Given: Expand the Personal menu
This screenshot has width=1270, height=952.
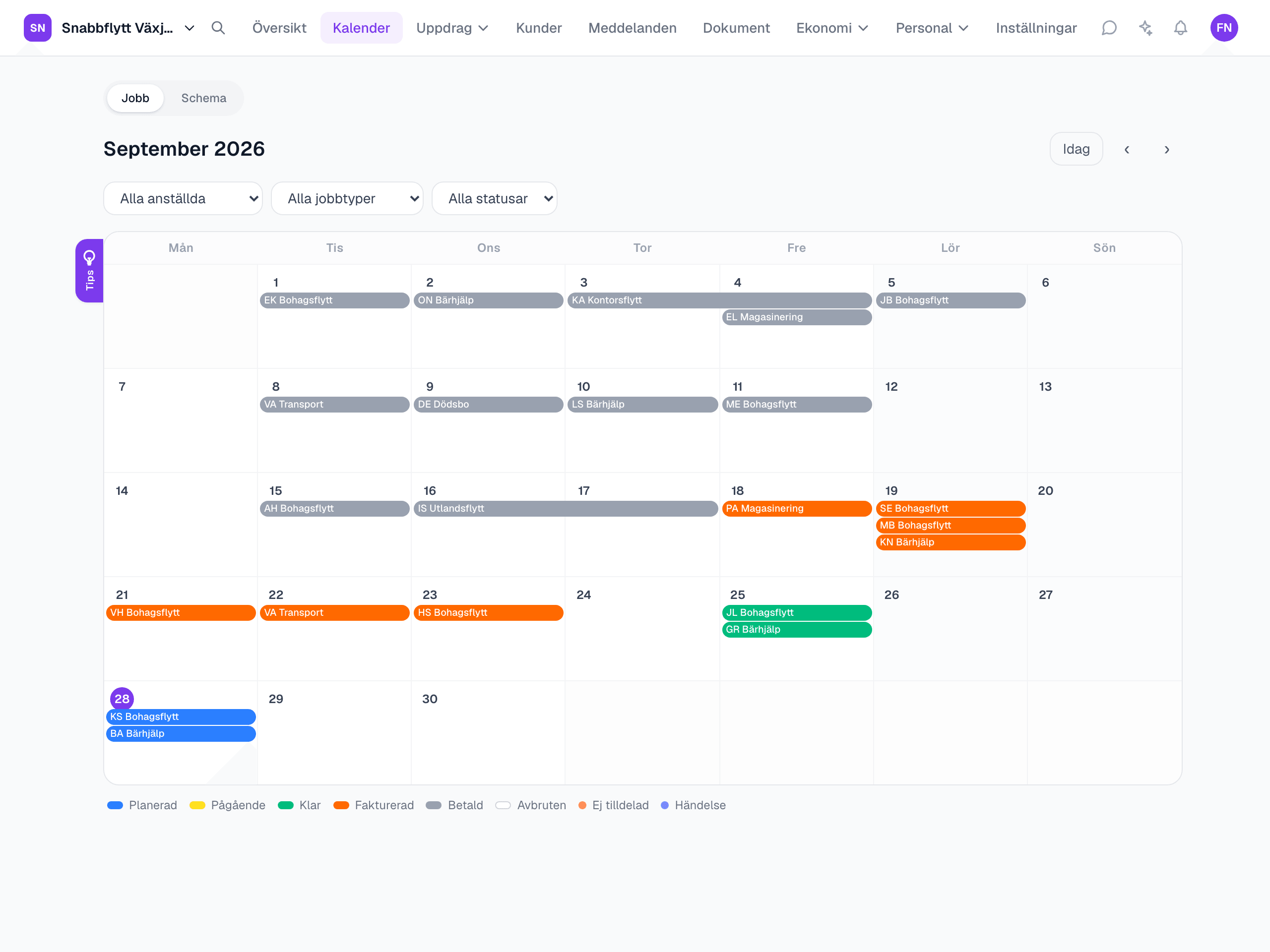Looking at the screenshot, I should point(932,28).
